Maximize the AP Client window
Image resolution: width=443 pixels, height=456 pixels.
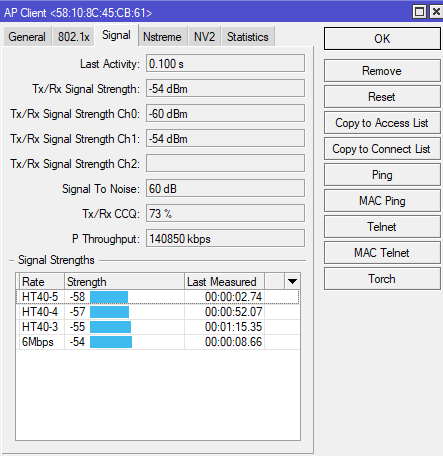[419, 12]
